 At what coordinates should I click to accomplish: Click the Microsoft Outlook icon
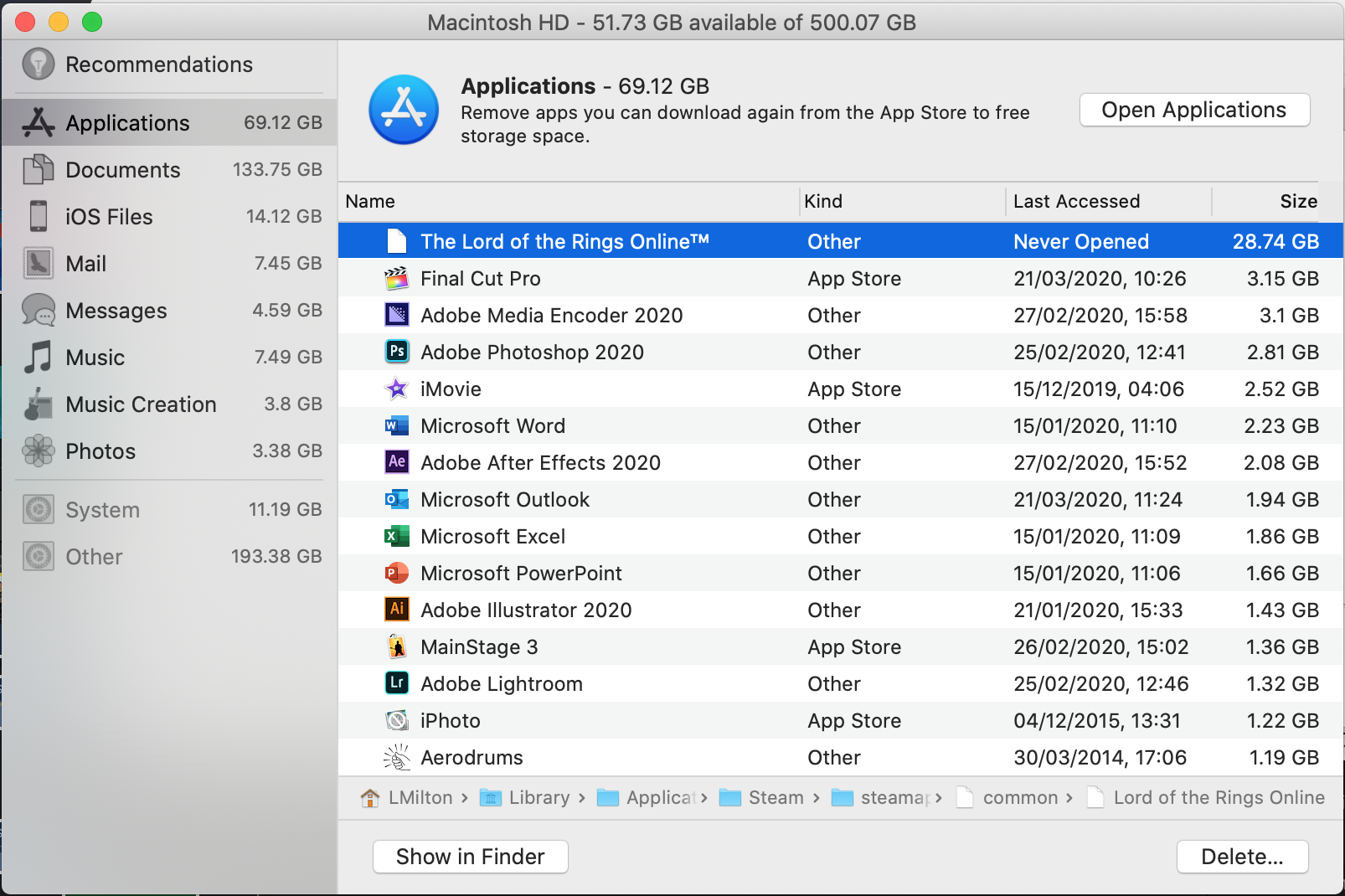click(397, 499)
